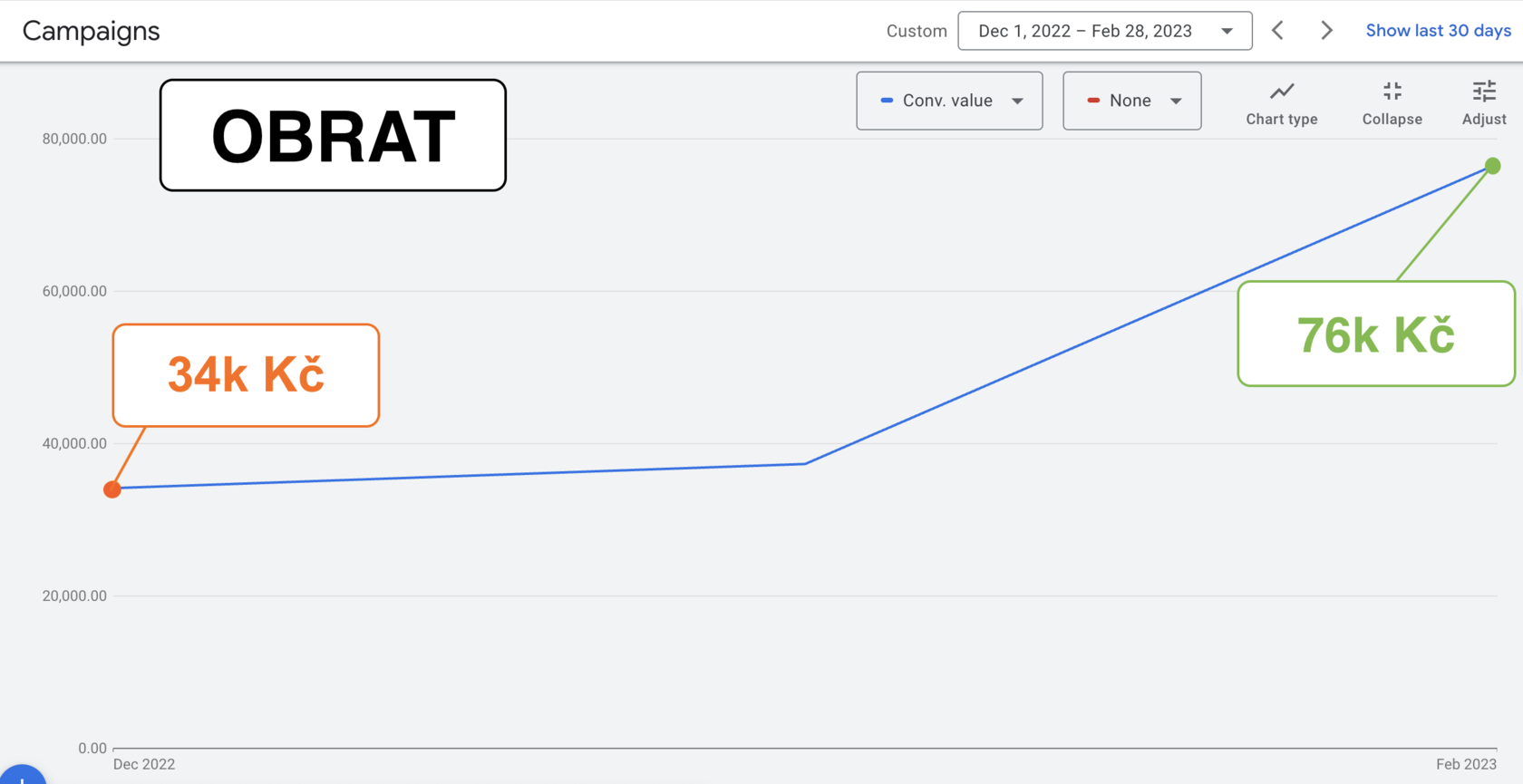Click the OBRAT title box
The height and width of the screenshot is (784, 1523).
(x=333, y=135)
